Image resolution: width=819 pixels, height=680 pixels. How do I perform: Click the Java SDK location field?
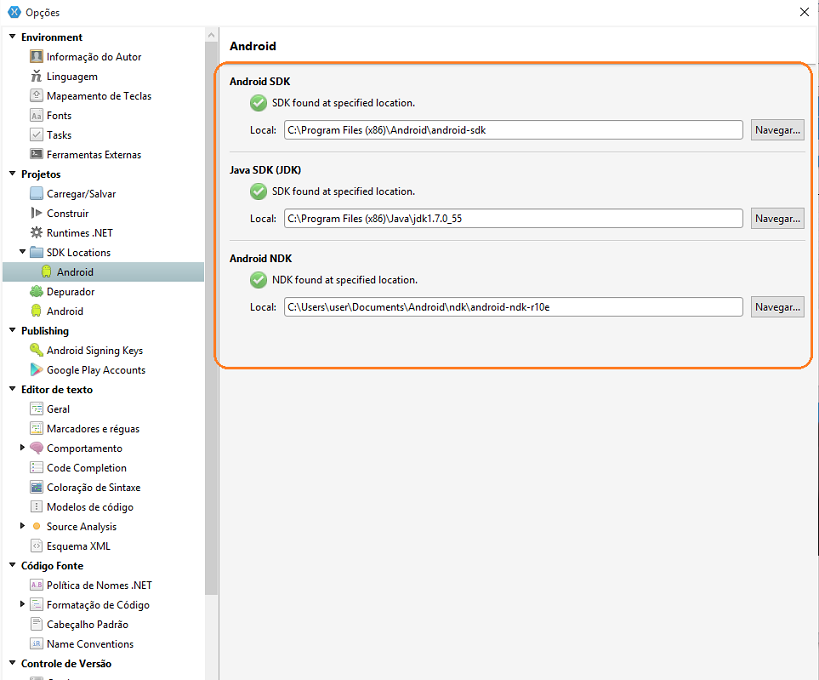pyautogui.click(x=513, y=218)
